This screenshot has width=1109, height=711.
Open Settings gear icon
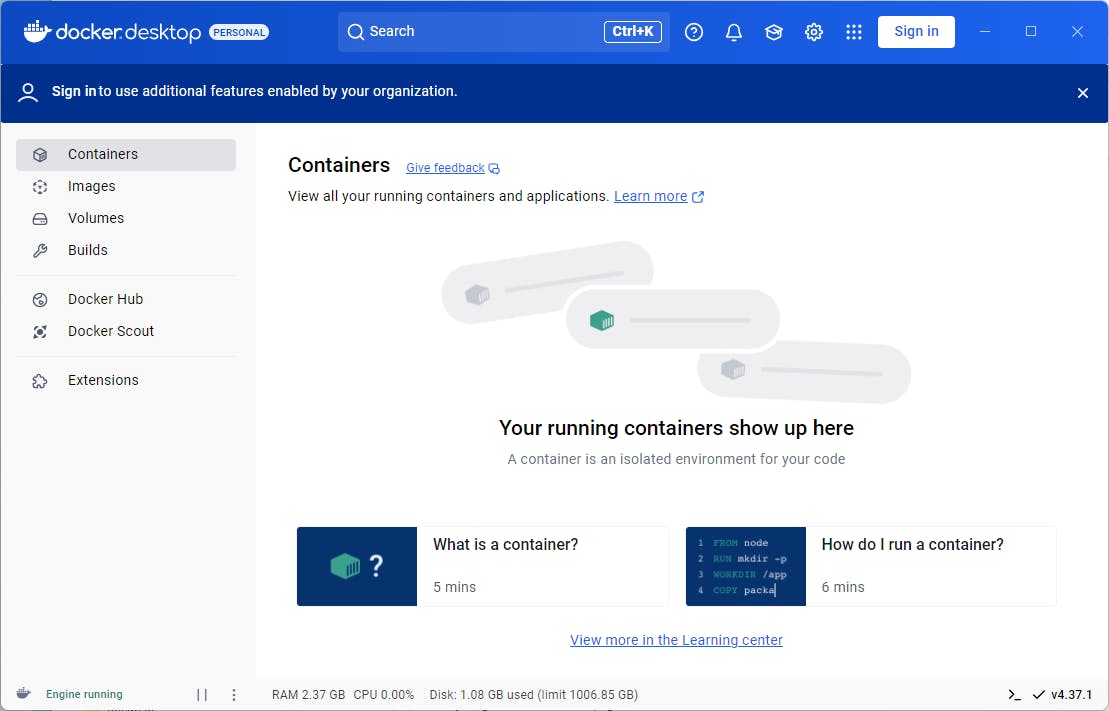click(x=814, y=32)
